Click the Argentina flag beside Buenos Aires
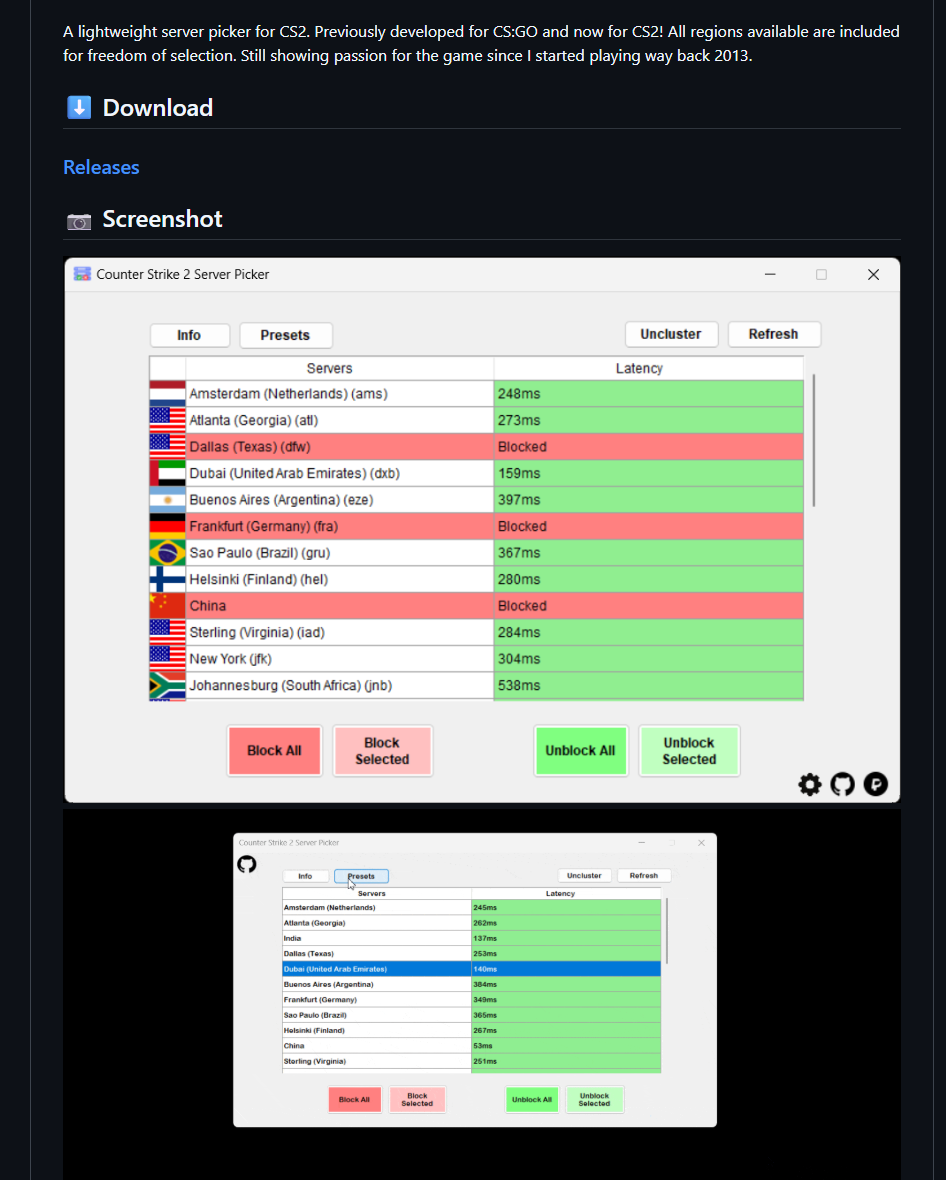This screenshot has height=1180, width=946. 167,500
